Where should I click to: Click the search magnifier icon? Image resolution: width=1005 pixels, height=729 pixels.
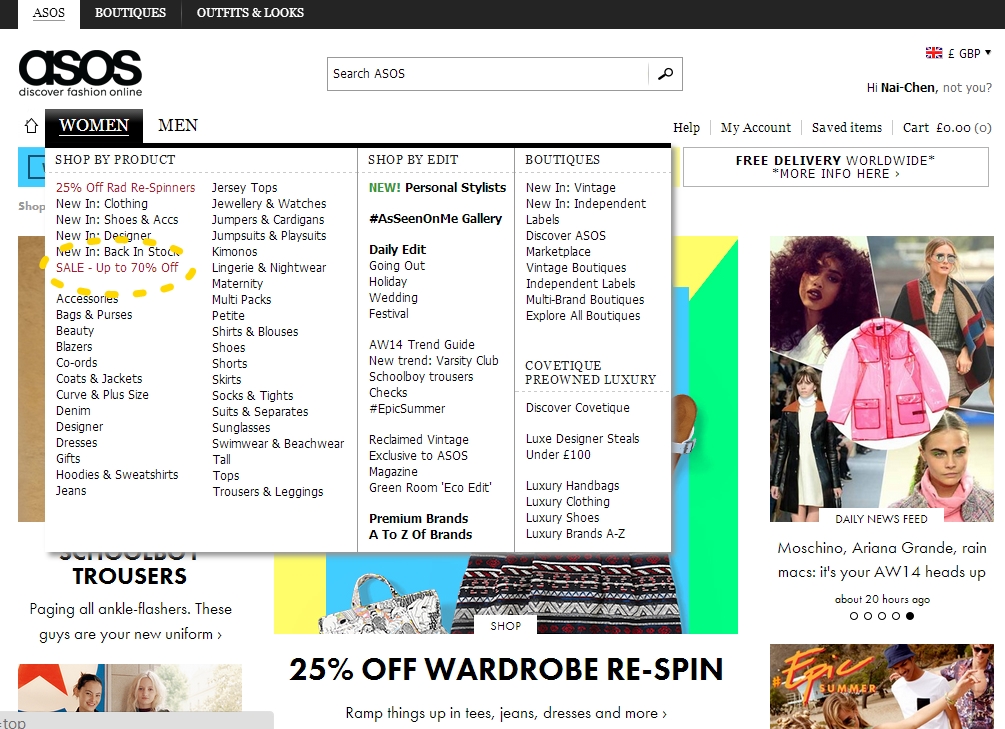click(x=665, y=74)
